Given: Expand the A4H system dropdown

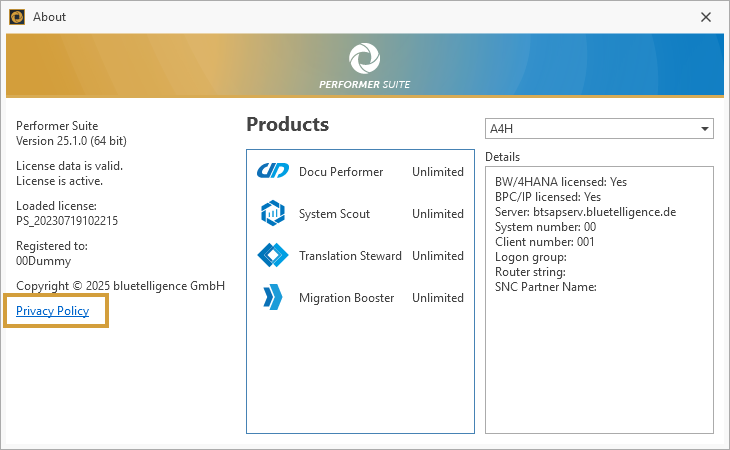Looking at the screenshot, I should click(x=598, y=130).
